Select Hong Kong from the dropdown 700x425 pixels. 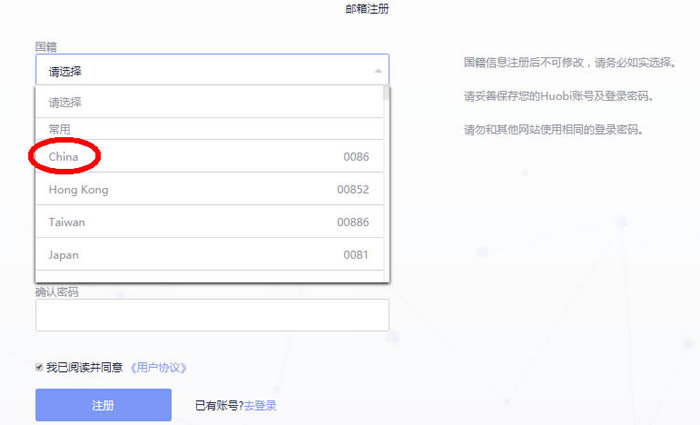pyautogui.click(x=78, y=190)
